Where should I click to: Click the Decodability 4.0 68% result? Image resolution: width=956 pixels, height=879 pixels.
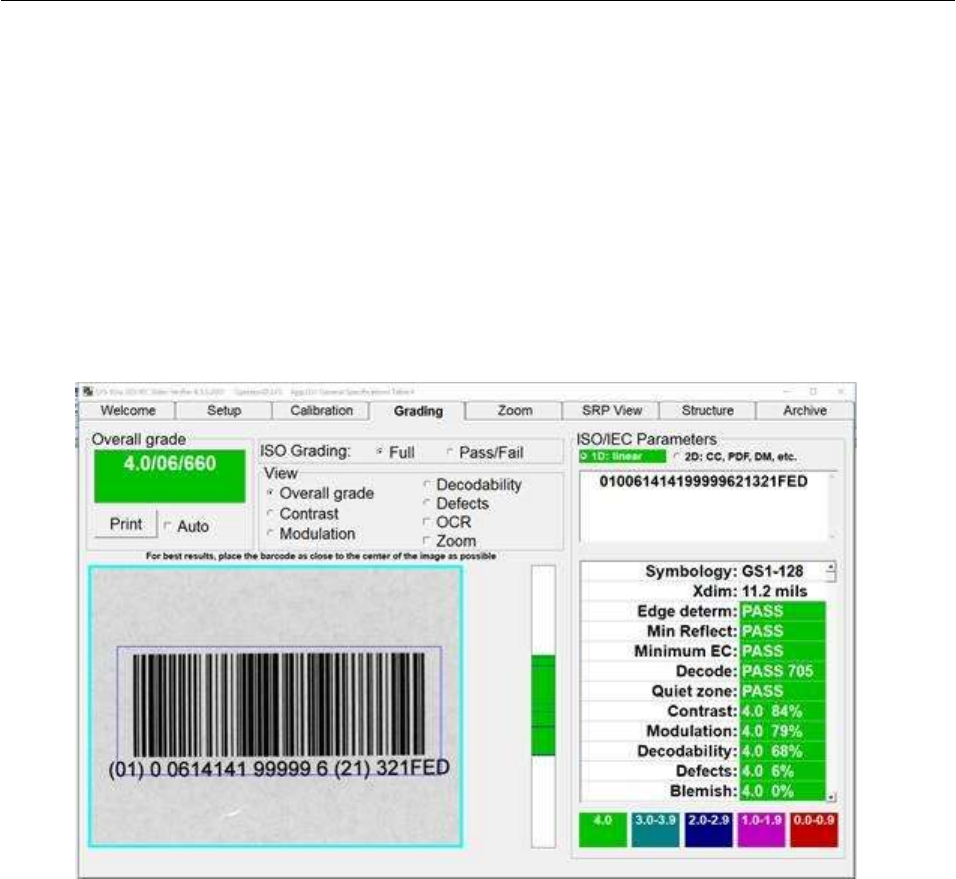click(783, 752)
